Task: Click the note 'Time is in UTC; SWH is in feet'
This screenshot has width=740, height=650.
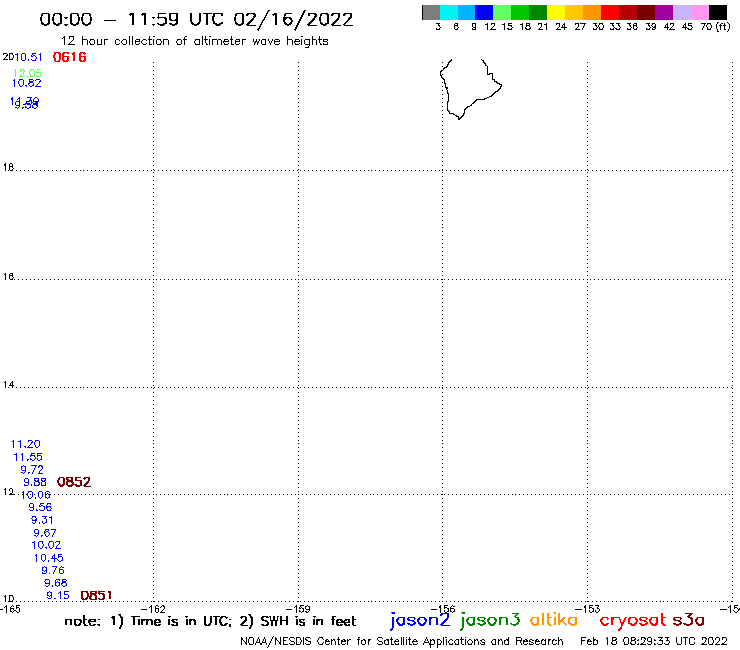Action: click(x=210, y=621)
